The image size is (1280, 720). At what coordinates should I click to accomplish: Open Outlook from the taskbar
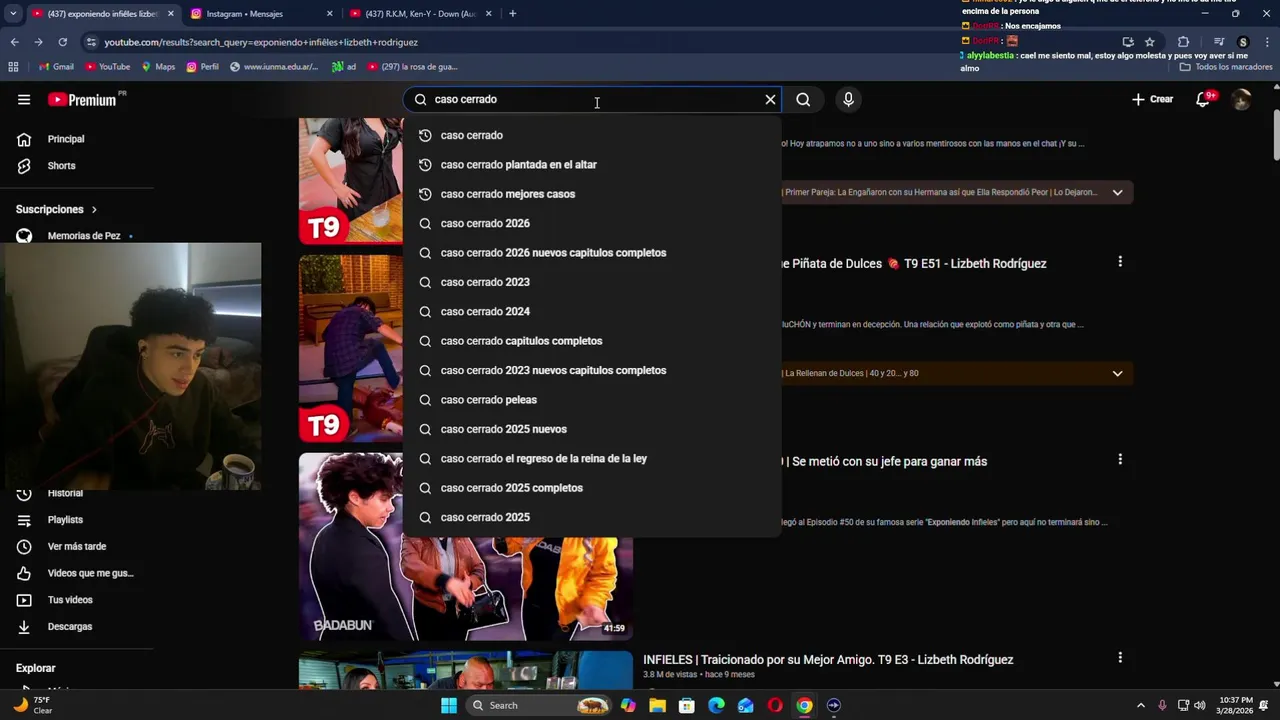coord(746,705)
